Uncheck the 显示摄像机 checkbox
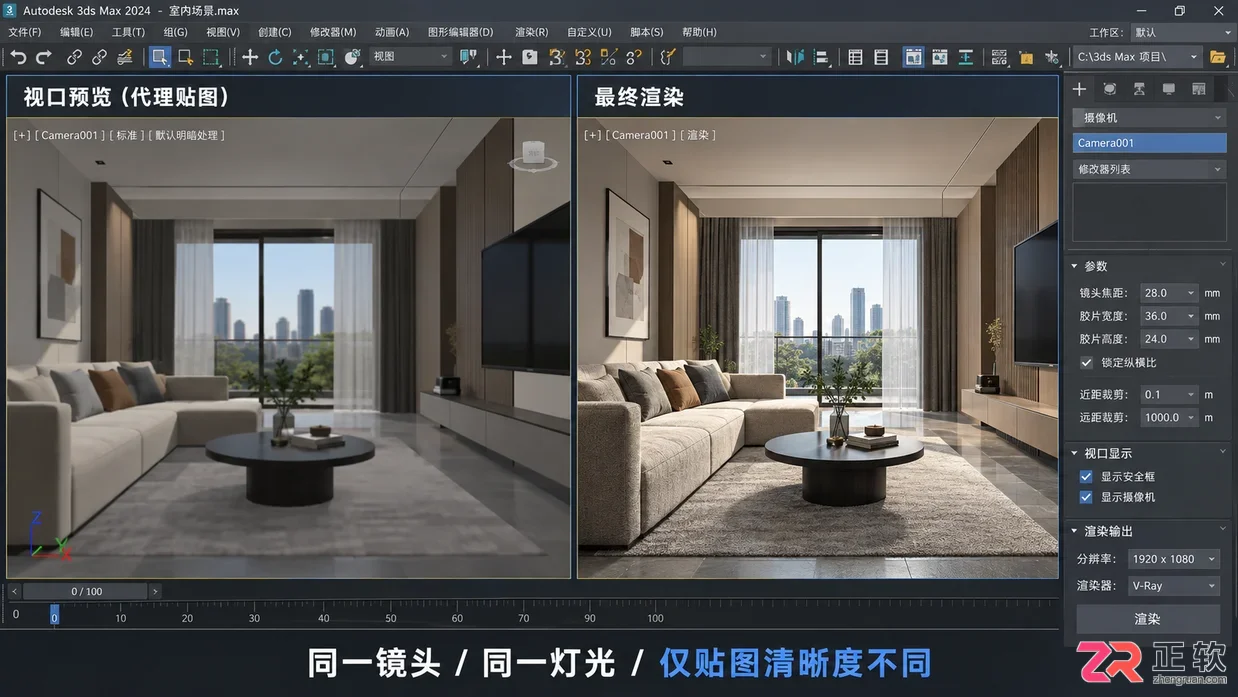Image resolution: width=1238 pixels, height=697 pixels. pyautogui.click(x=1086, y=497)
